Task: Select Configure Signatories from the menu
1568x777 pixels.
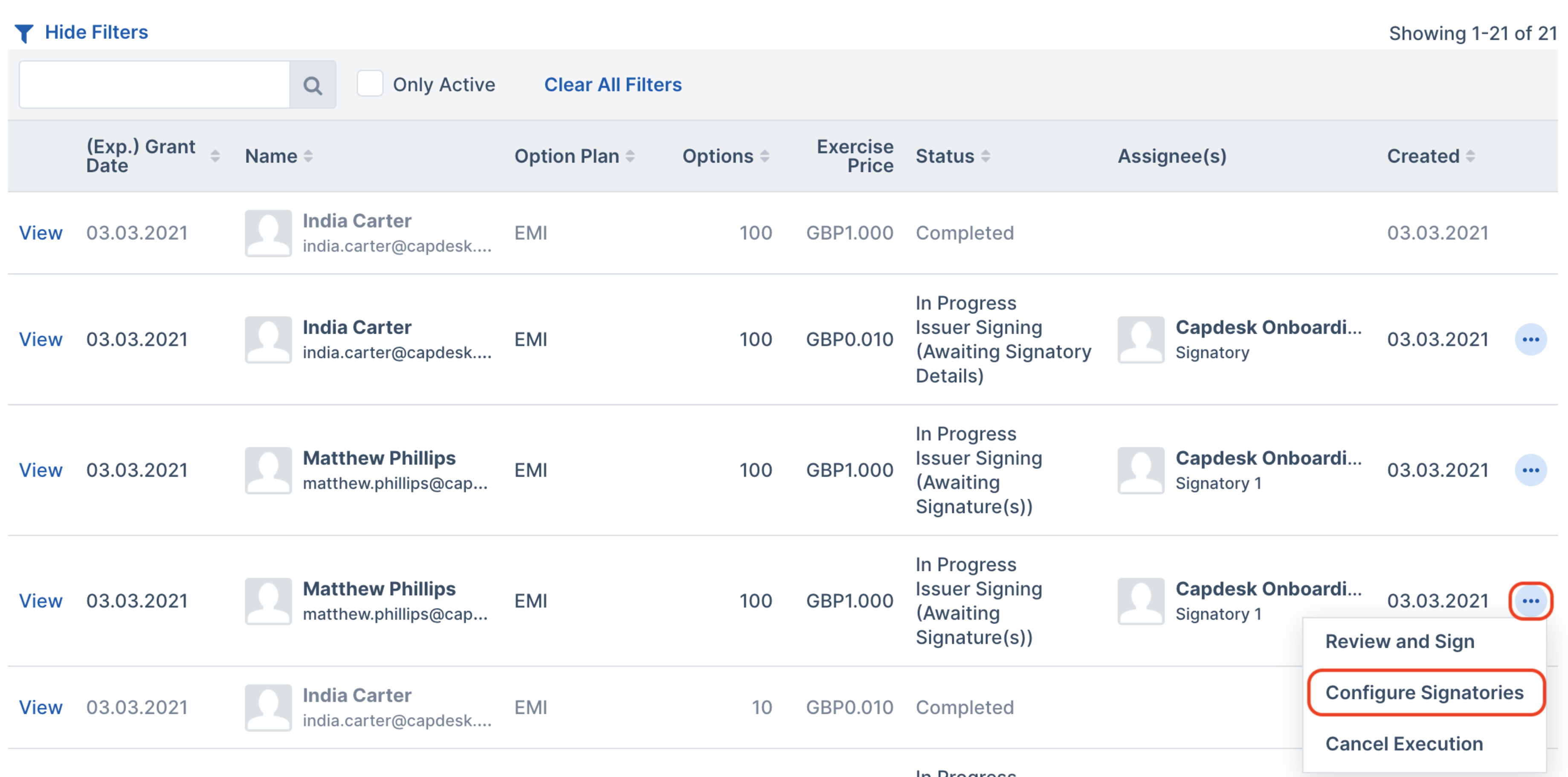Action: tap(1424, 693)
